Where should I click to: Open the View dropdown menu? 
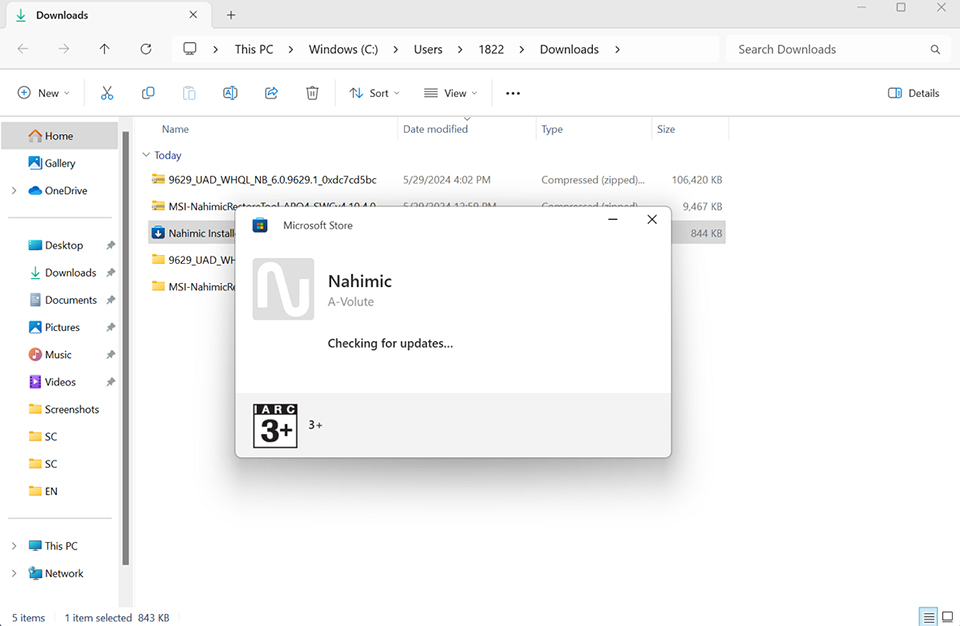(x=450, y=93)
